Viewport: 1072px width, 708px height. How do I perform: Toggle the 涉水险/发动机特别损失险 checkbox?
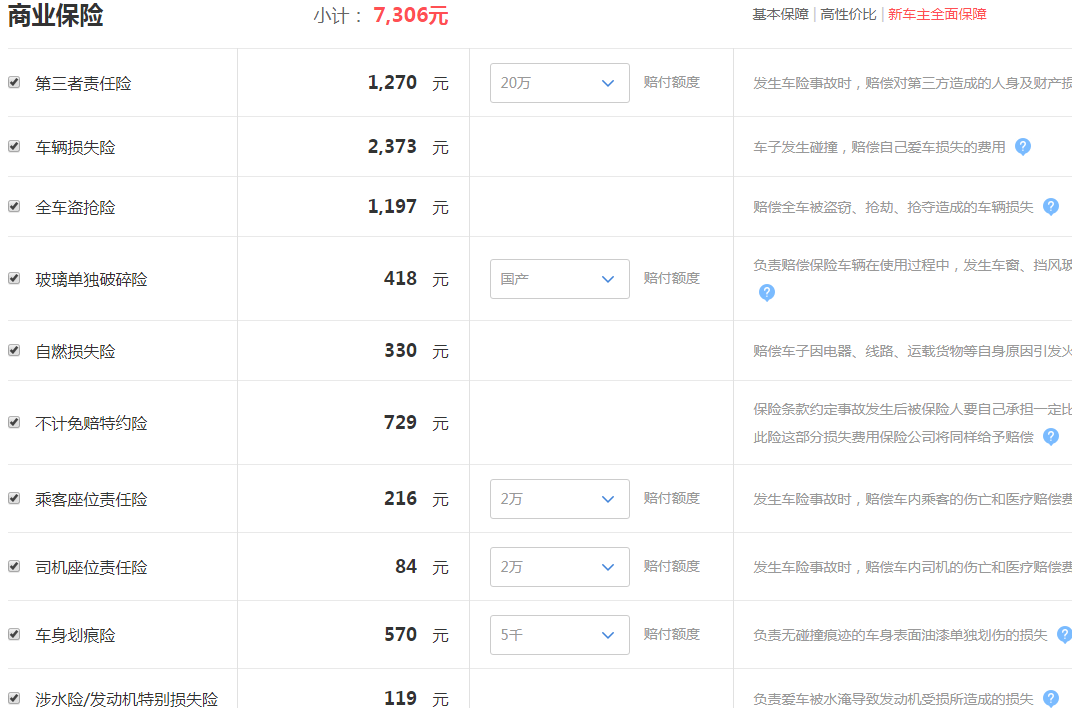[x=14, y=698]
